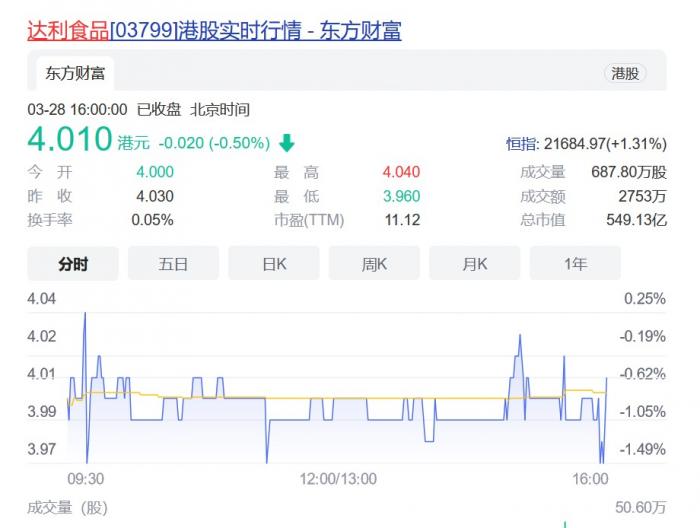Click the 成交量 value 687.80万股
This screenshot has width=700, height=528.
pyautogui.click(x=629, y=172)
